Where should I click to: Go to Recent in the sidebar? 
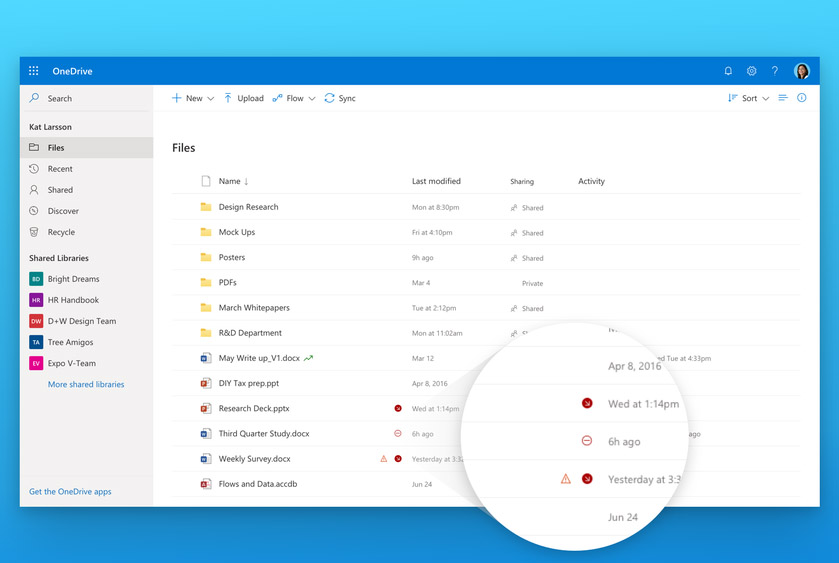tap(87, 169)
